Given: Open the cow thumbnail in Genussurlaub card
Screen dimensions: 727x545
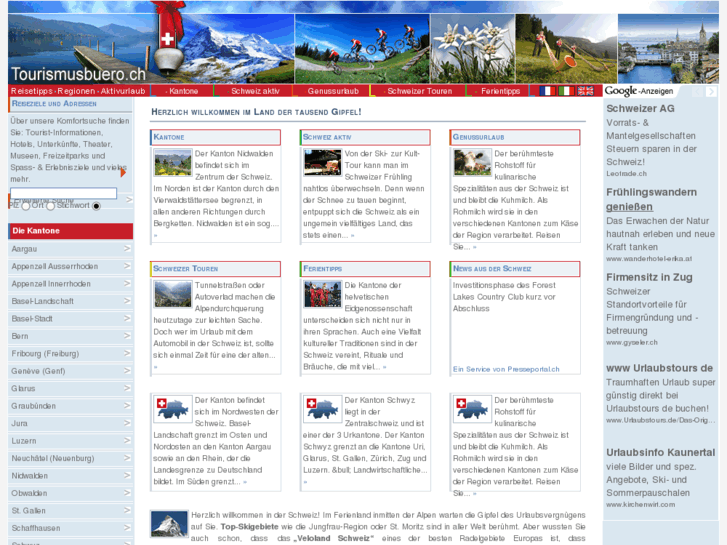Looking at the screenshot, I should 472,162.
